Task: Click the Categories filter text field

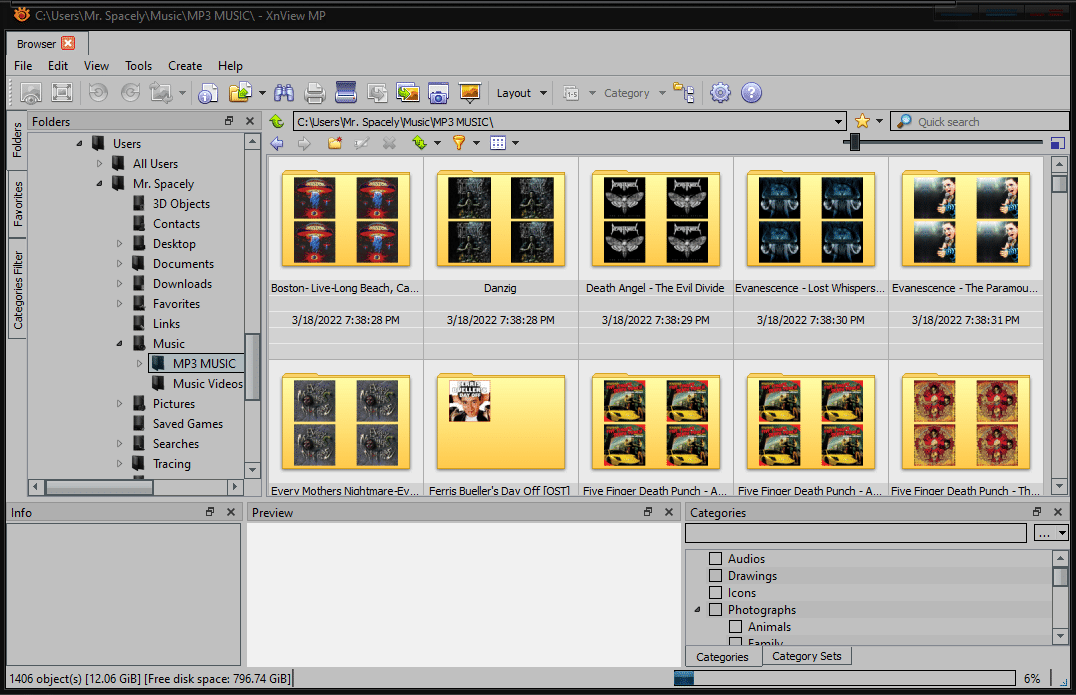Action: click(856, 533)
